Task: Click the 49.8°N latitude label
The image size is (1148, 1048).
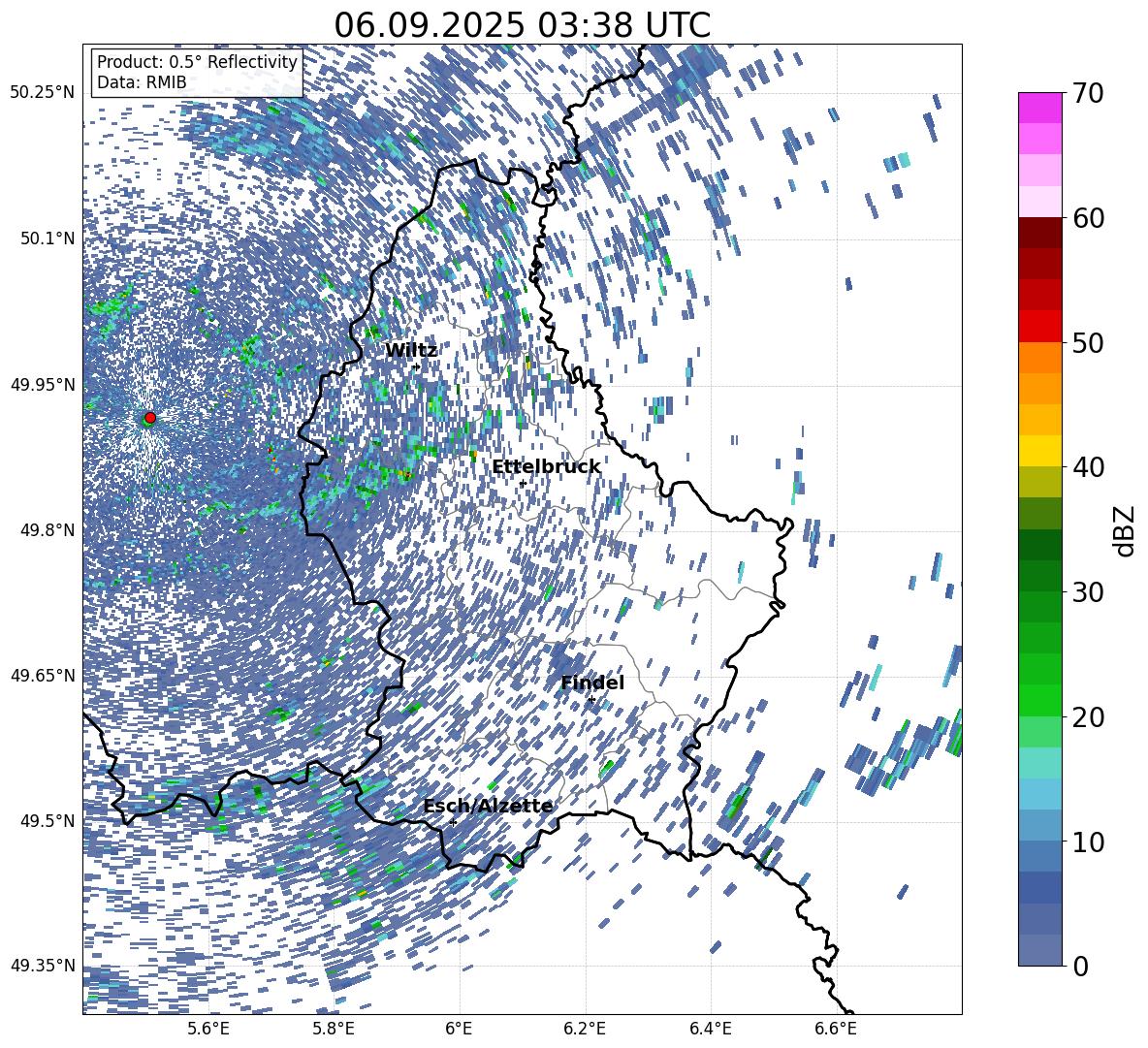Action: (x=47, y=530)
